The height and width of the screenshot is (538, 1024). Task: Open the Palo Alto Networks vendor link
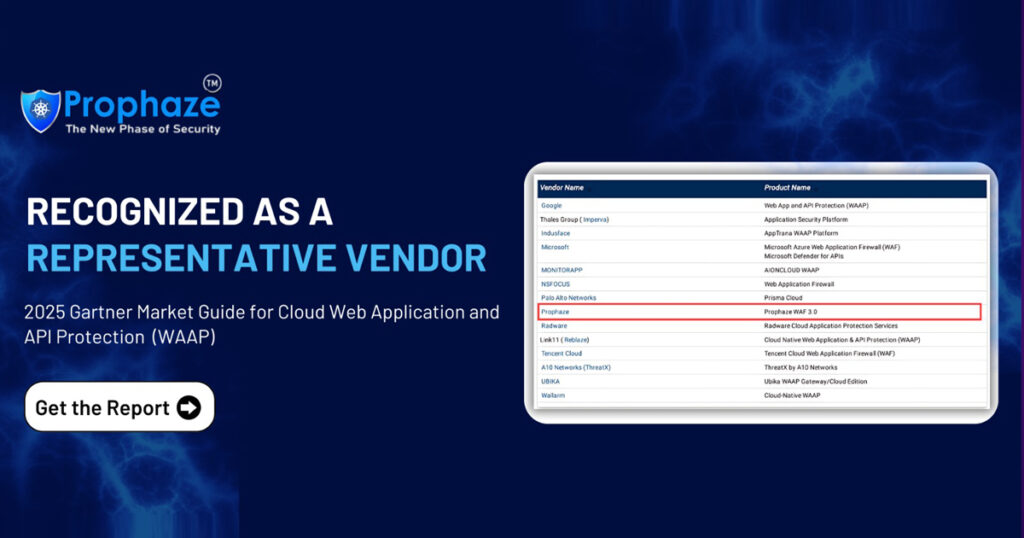pos(568,298)
